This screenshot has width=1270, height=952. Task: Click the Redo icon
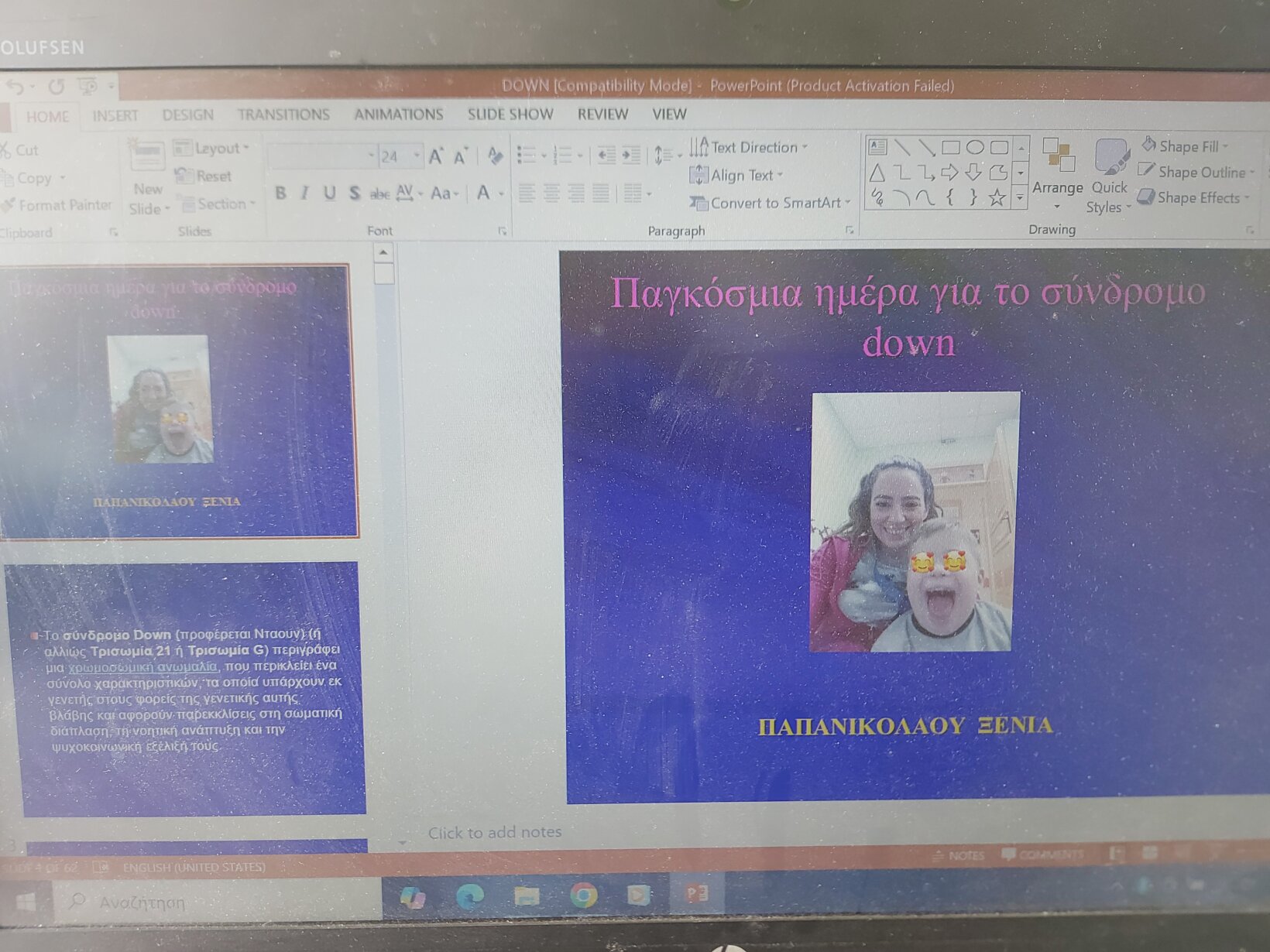click(56, 86)
